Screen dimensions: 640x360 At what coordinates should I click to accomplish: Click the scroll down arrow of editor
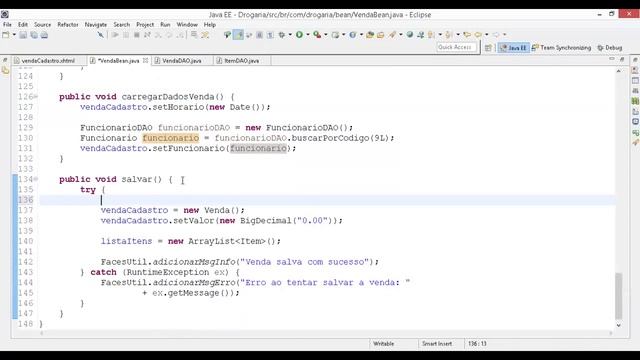pyautogui.click(x=619, y=325)
